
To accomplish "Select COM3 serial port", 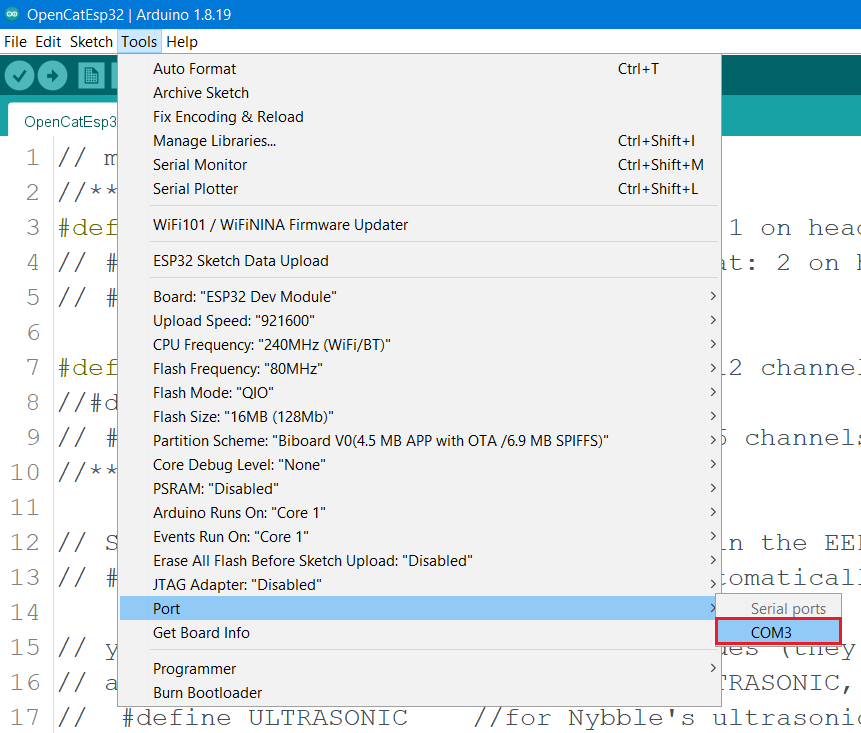I will pyautogui.click(x=778, y=632).
